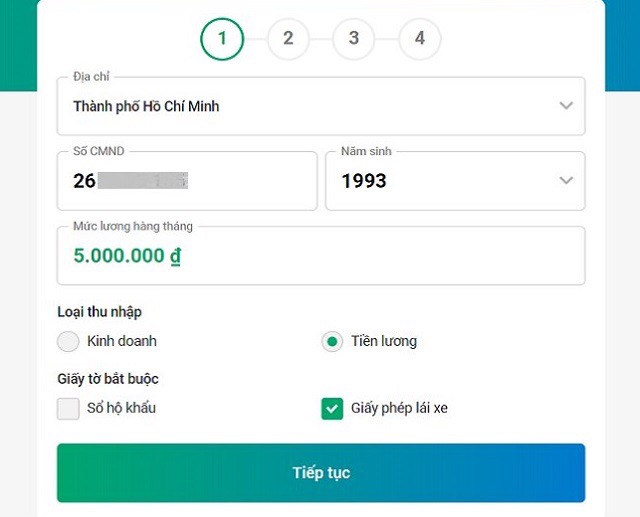
Task: Select the 1993 birth year value
Action: 364,181
